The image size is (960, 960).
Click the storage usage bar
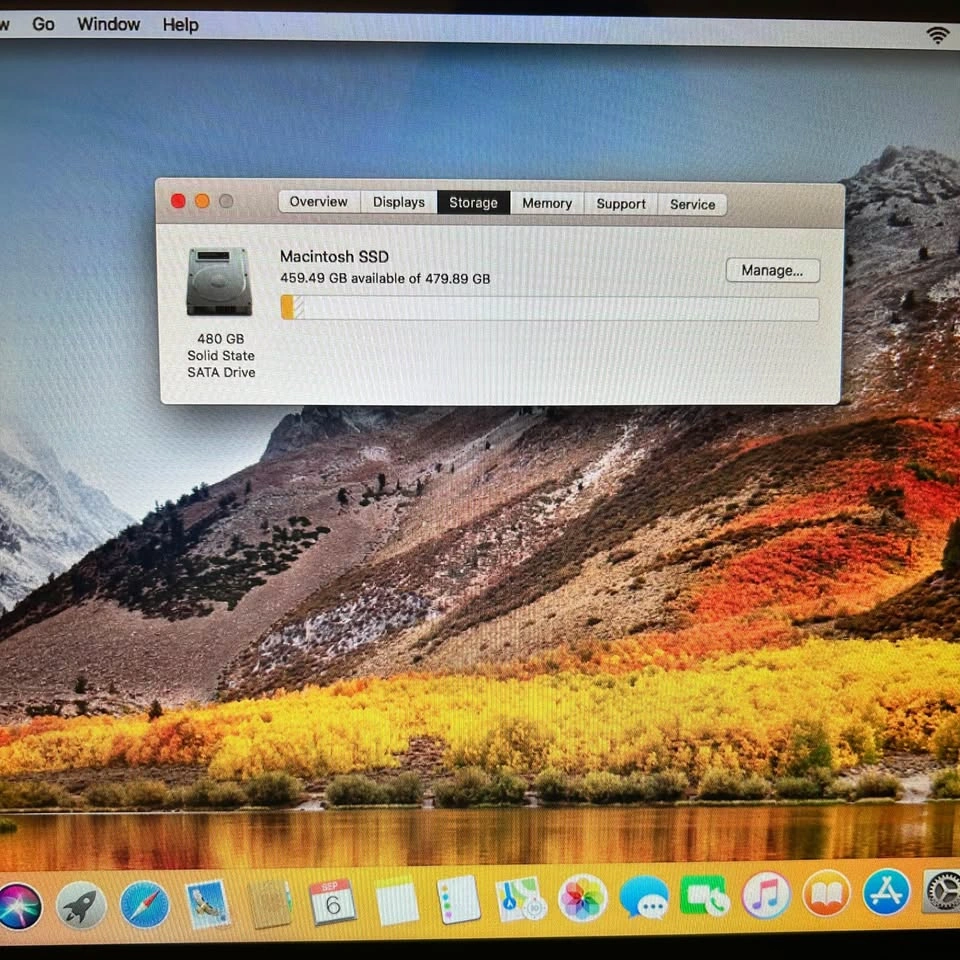549,309
